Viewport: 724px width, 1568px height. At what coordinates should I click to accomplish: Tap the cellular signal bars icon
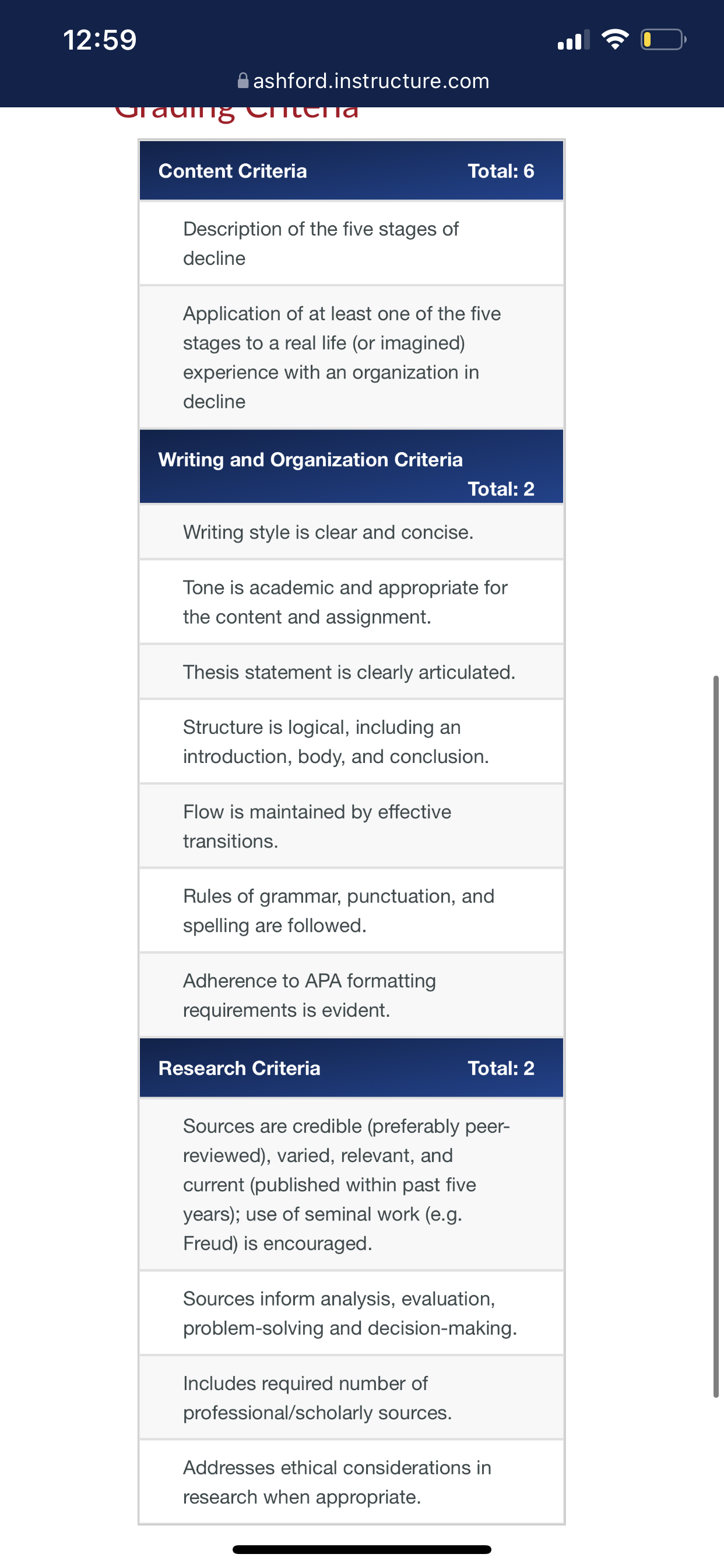(573, 40)
